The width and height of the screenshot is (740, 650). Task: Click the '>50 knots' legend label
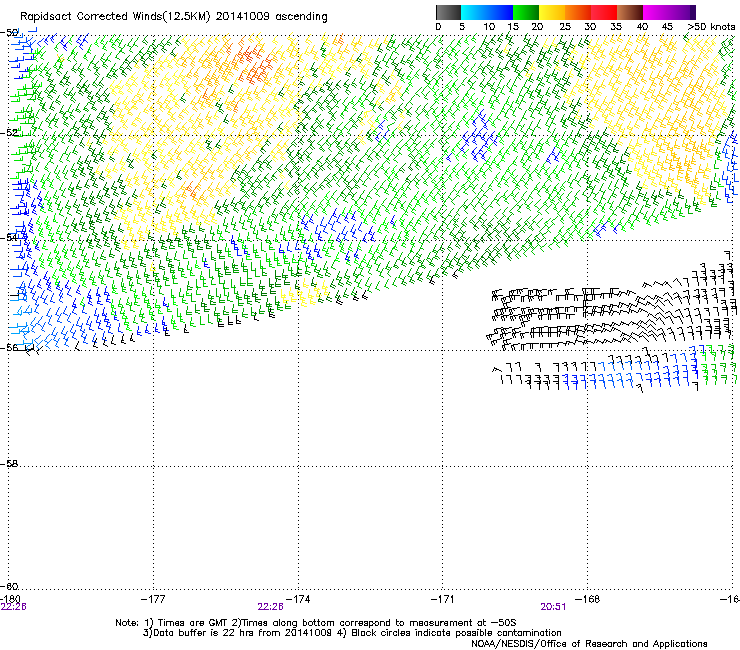711,27
